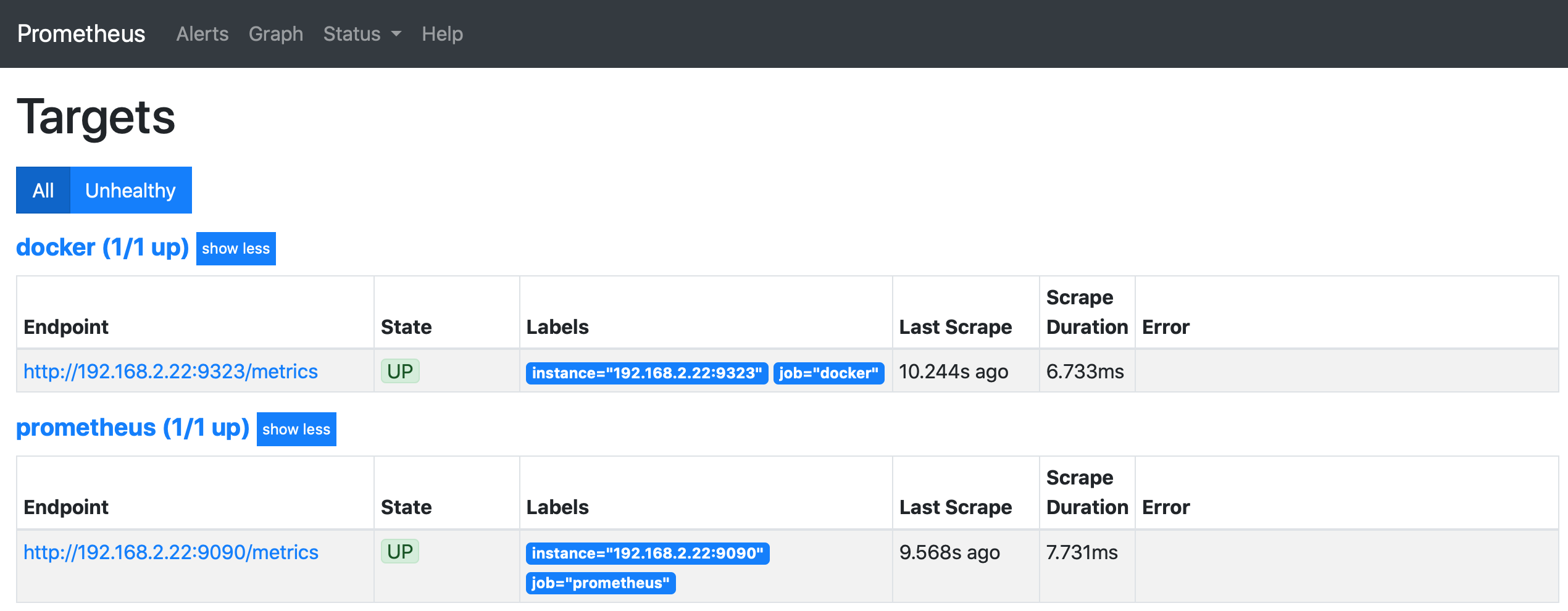
Task: Click Last Scrape header in docker table
Action: [x=956, y=327]
